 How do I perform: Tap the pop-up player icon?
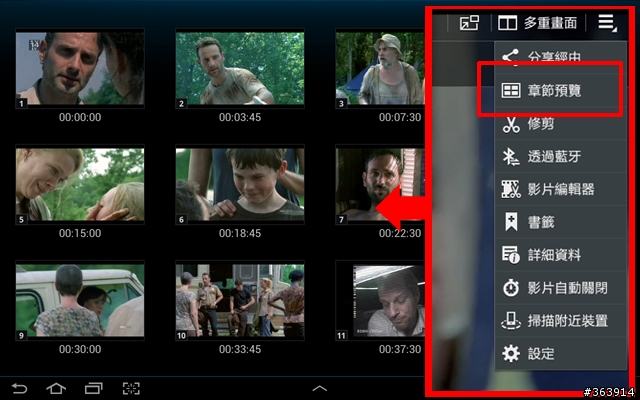tap(469, 23)
